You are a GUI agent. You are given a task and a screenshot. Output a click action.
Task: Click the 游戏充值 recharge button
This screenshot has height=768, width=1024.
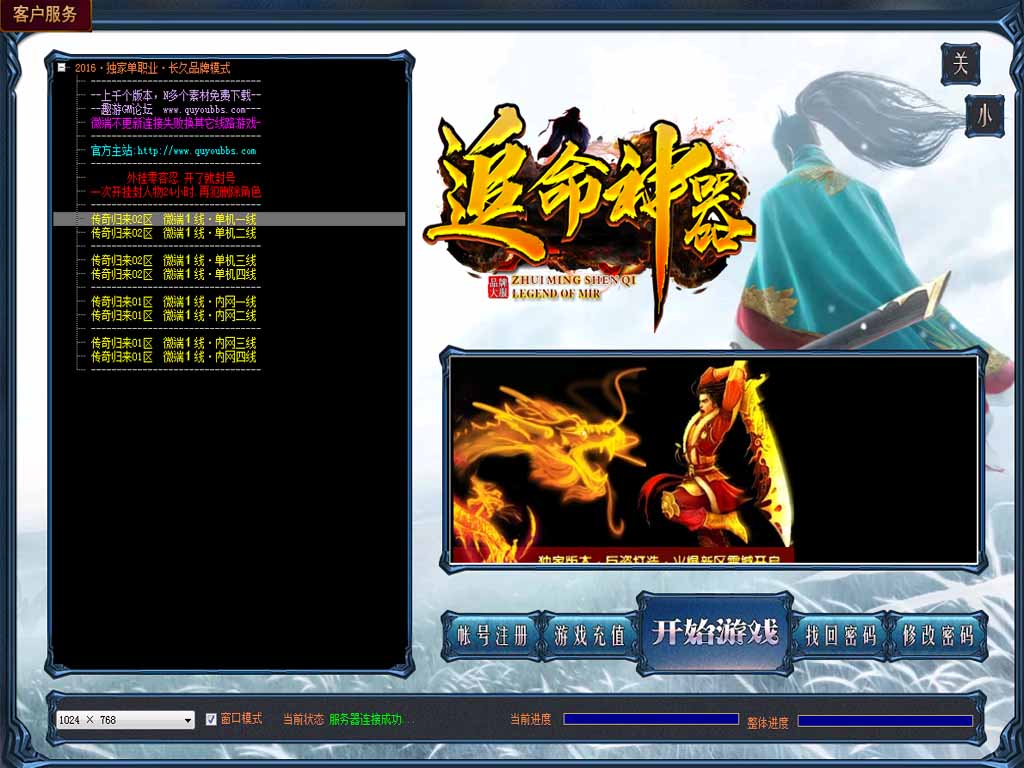click(x=590, y=636)
